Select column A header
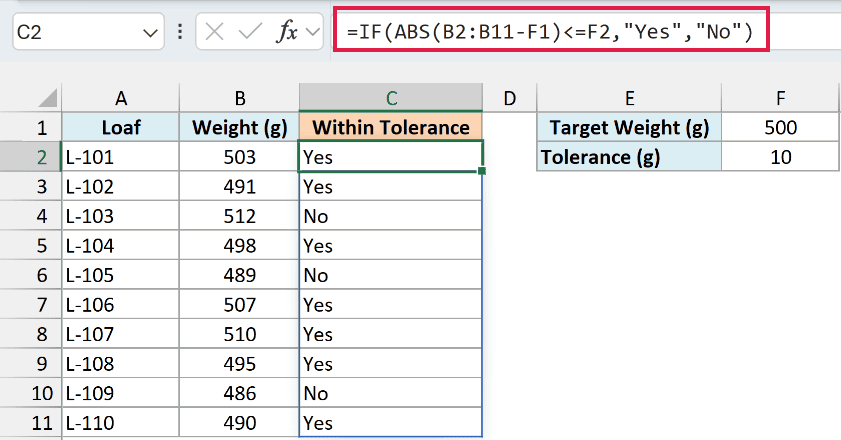Viewport: 841px width, 440px height. point(121,98)
